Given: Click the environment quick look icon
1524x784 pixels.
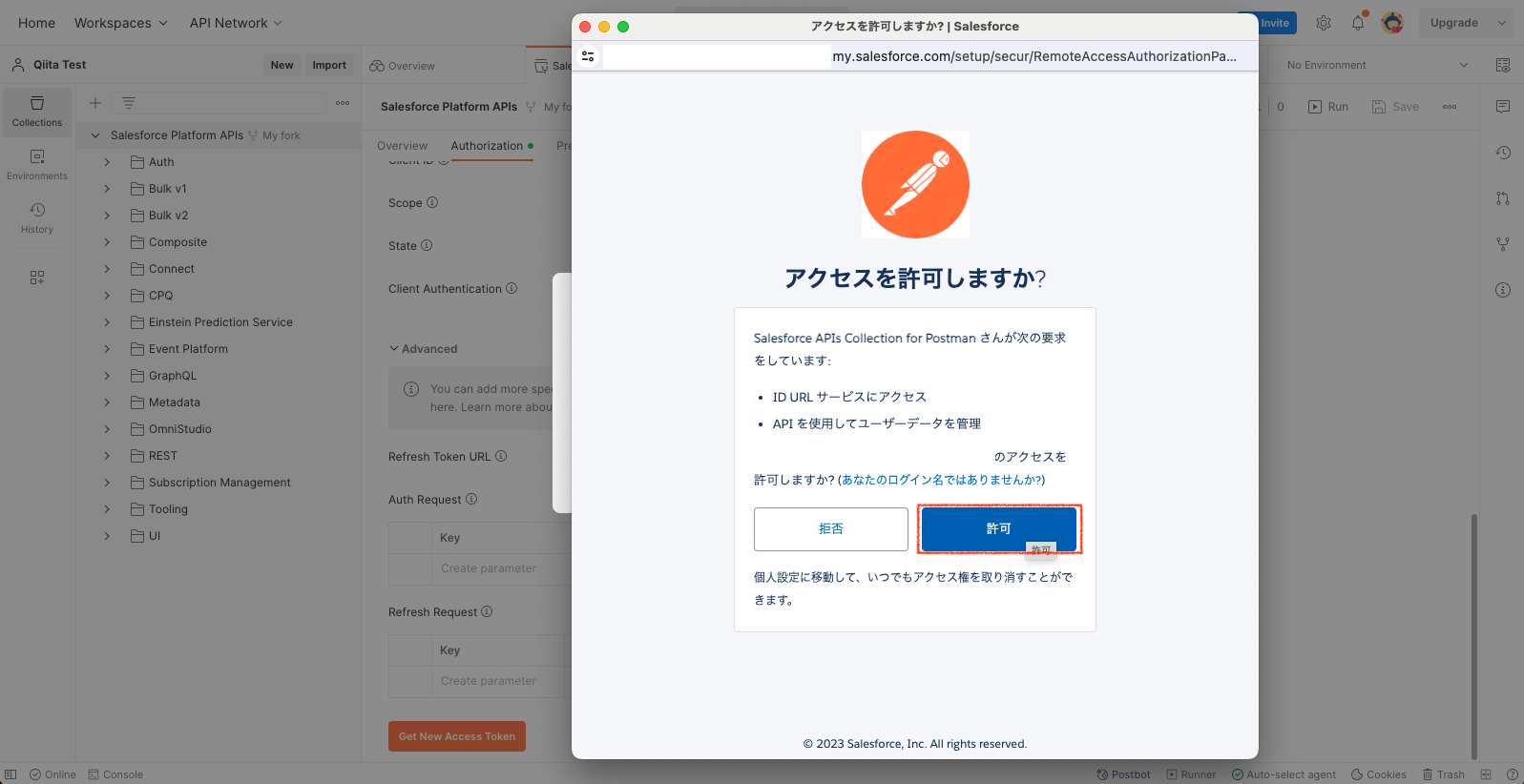Looking at the screenshot, I should click(1503, 65).
